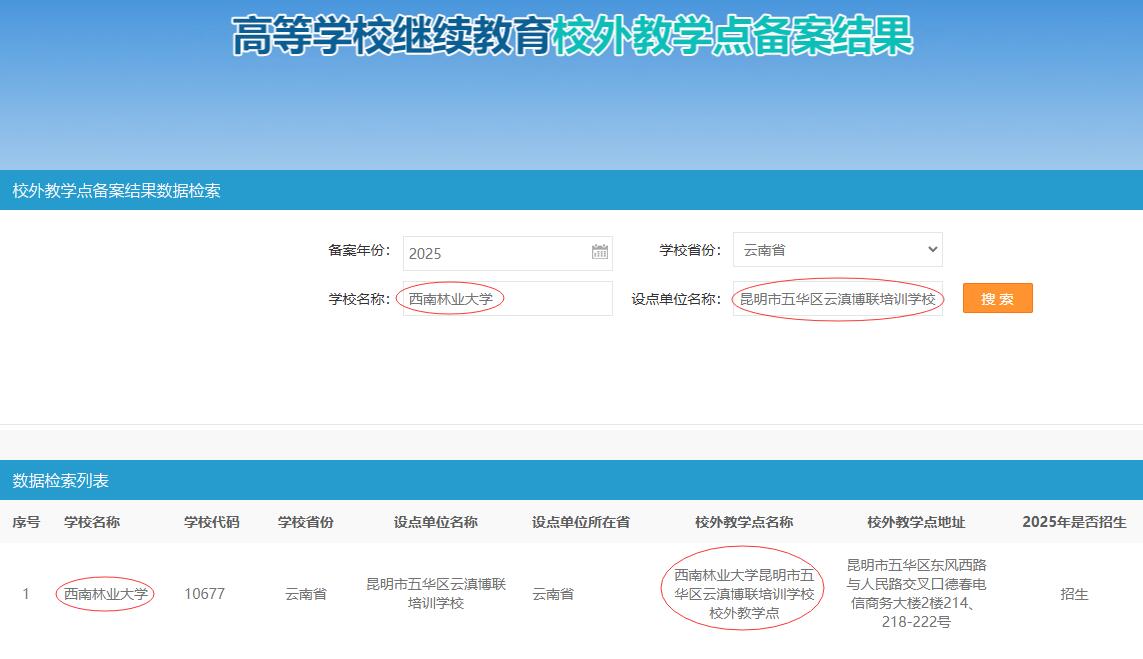Click the 招生 status cell in the row
The height and width of the screenshot is (659, 1143).
pos(1074,594)
